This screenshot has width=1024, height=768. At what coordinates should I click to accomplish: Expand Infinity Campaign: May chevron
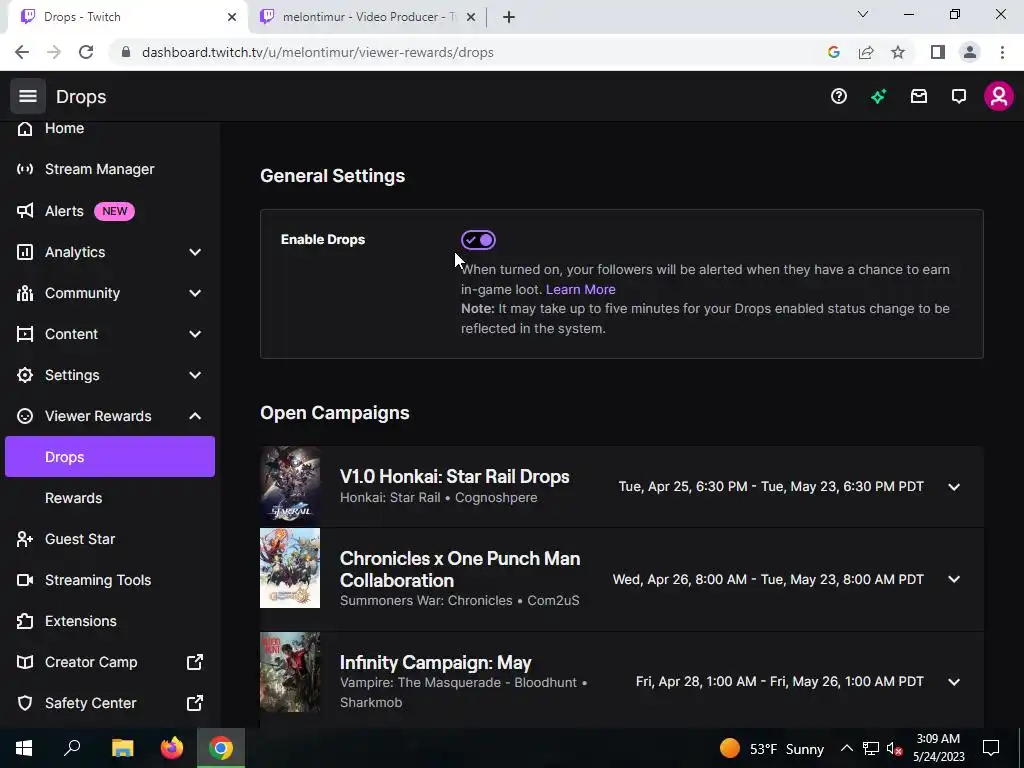954,682
